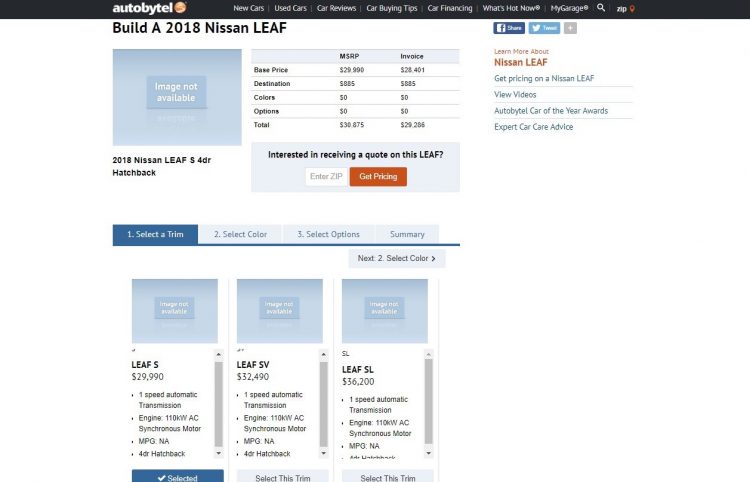The width and height of the screenshot is (750, 482).
Task: Open Car Financing menu
Action: point(450,8)
